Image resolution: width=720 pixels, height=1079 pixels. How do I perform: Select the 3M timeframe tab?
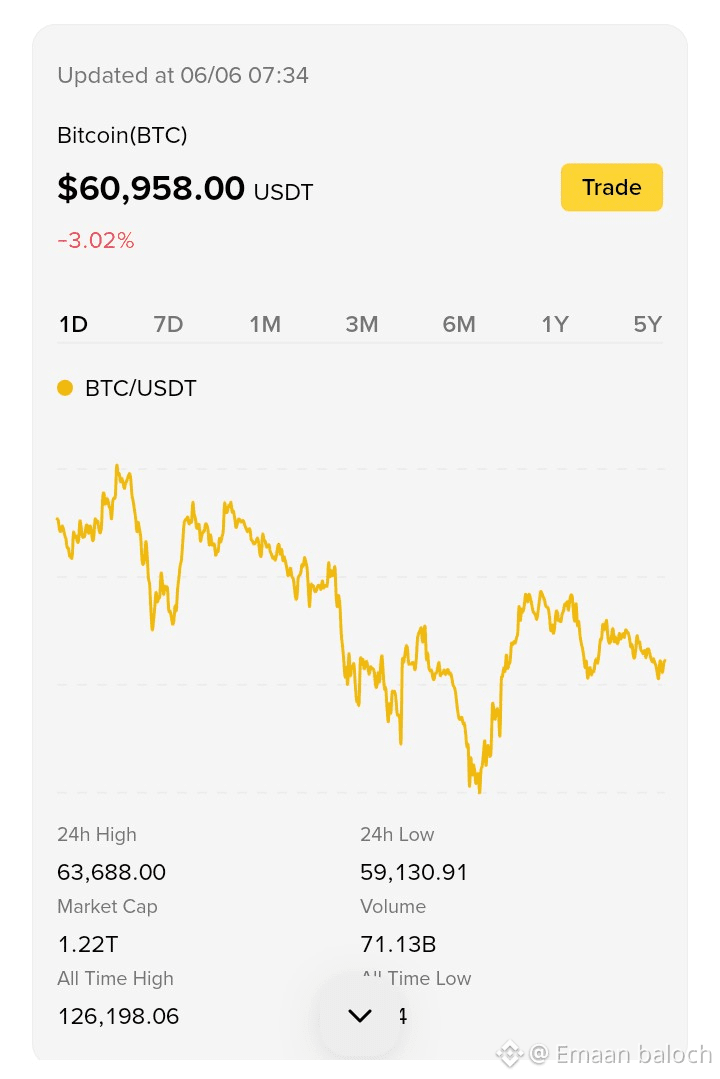[x=361, y=324]
